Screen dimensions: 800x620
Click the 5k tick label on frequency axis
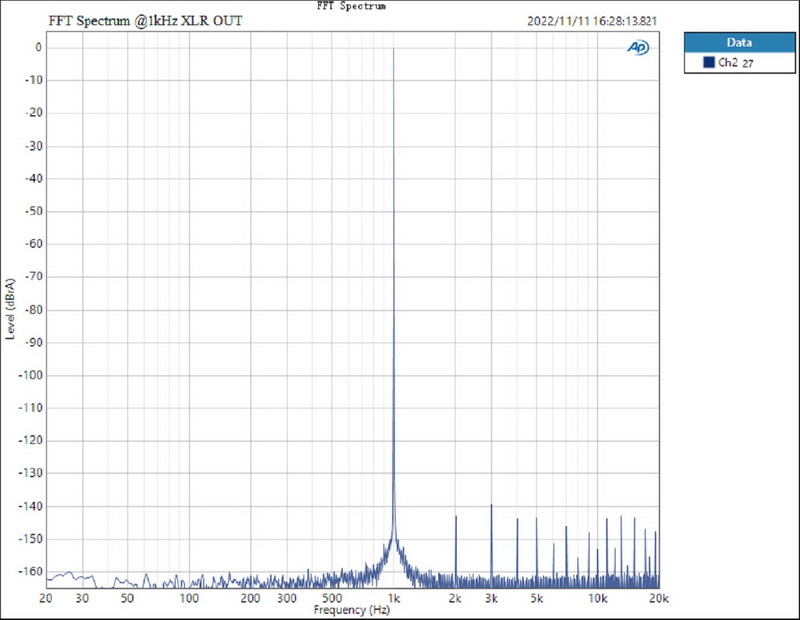(537, 598)
